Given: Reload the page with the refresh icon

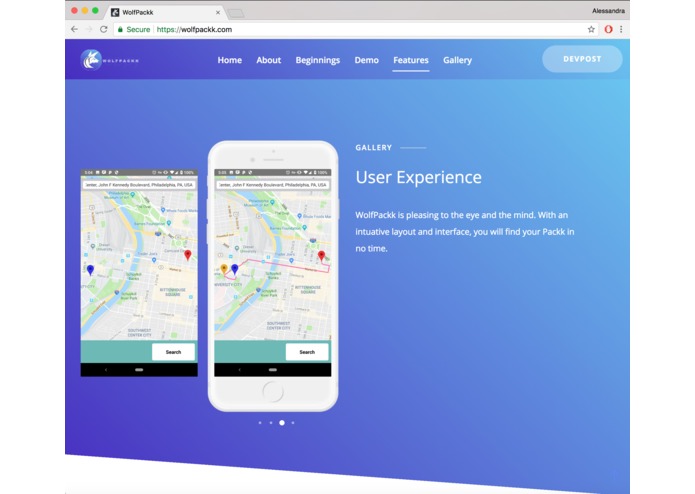Looking at the screenshot, I should tap(104, 29).
